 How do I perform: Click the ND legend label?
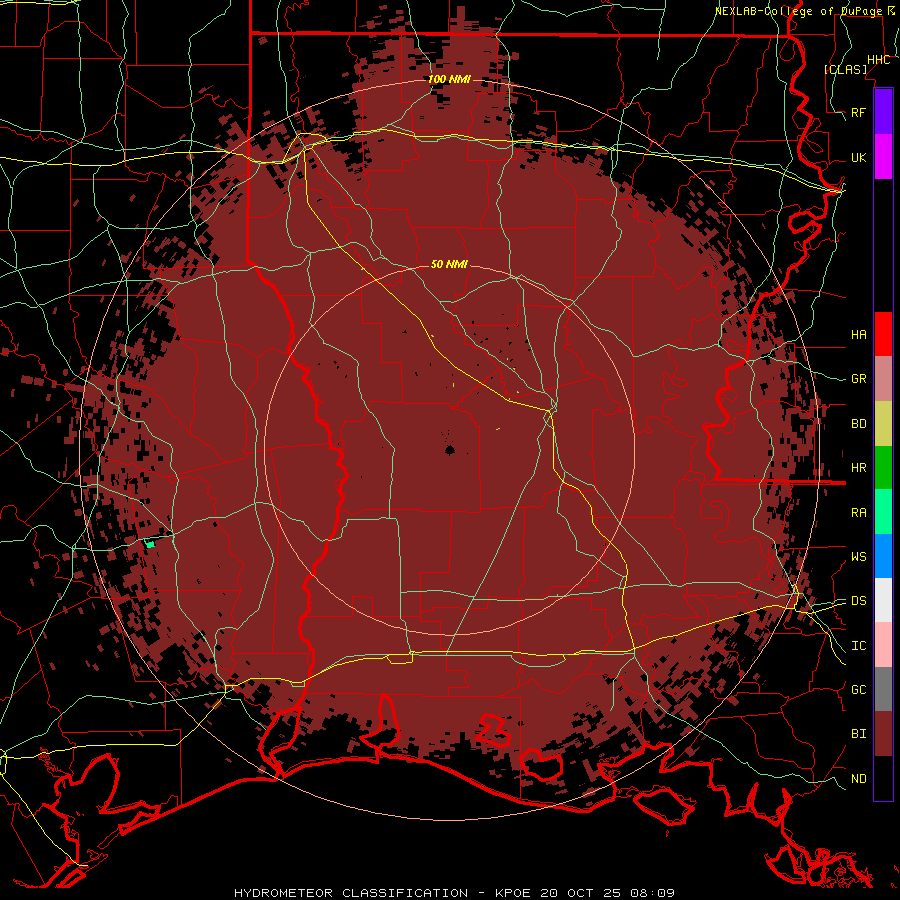coord(859,779)
